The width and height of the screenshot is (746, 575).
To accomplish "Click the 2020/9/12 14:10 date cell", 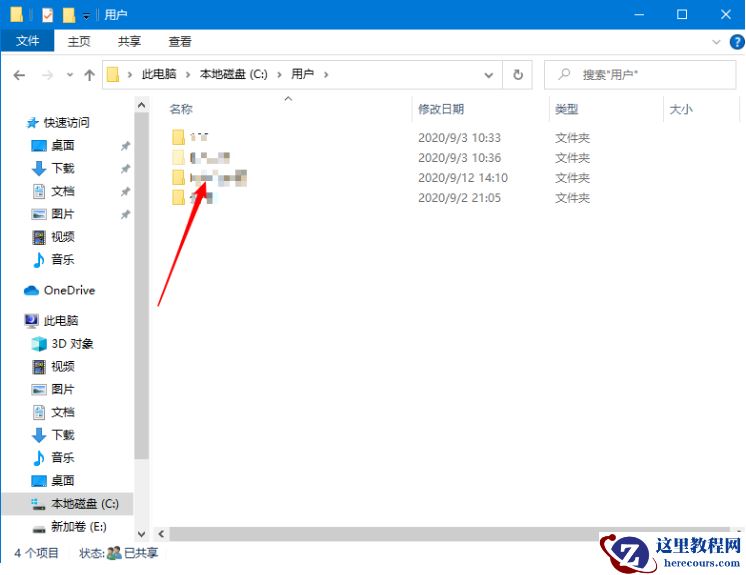I will [x=463, y=177].
